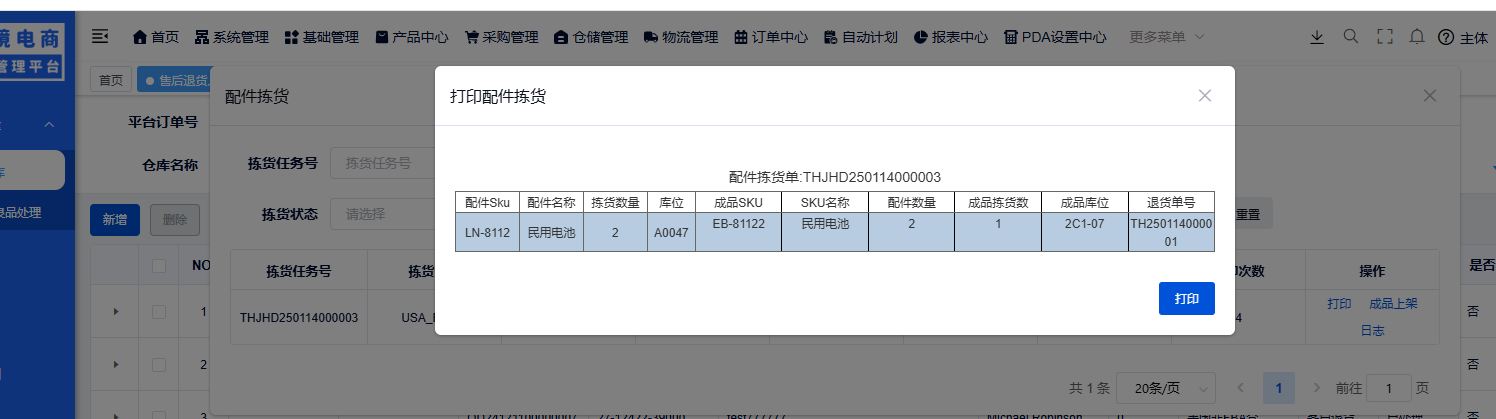Check the checkbox in row 1
1496x419 pixels.
click(x=159, y=312)
